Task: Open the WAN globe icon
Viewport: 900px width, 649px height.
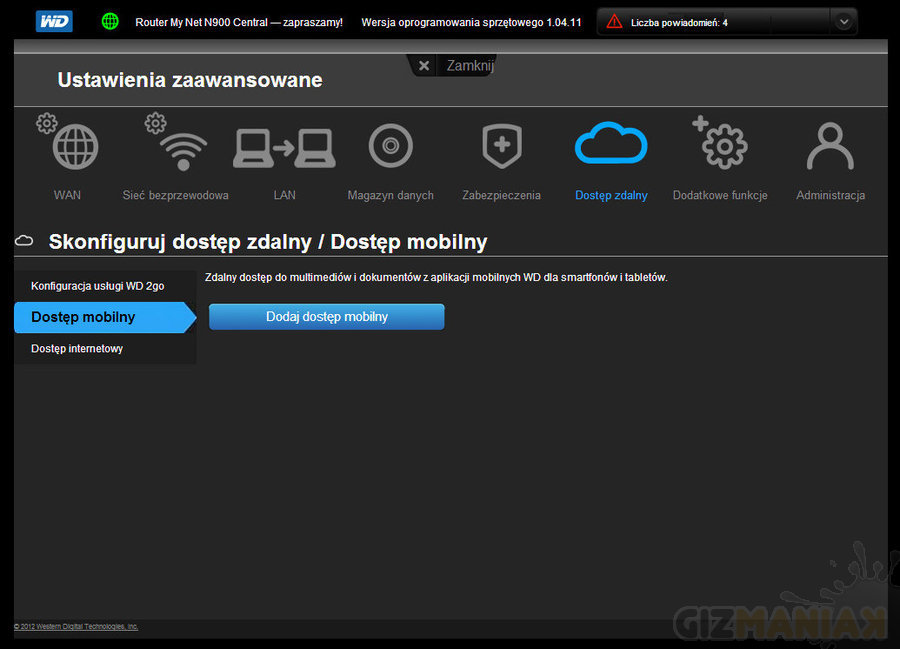Action: pos(74,147)
